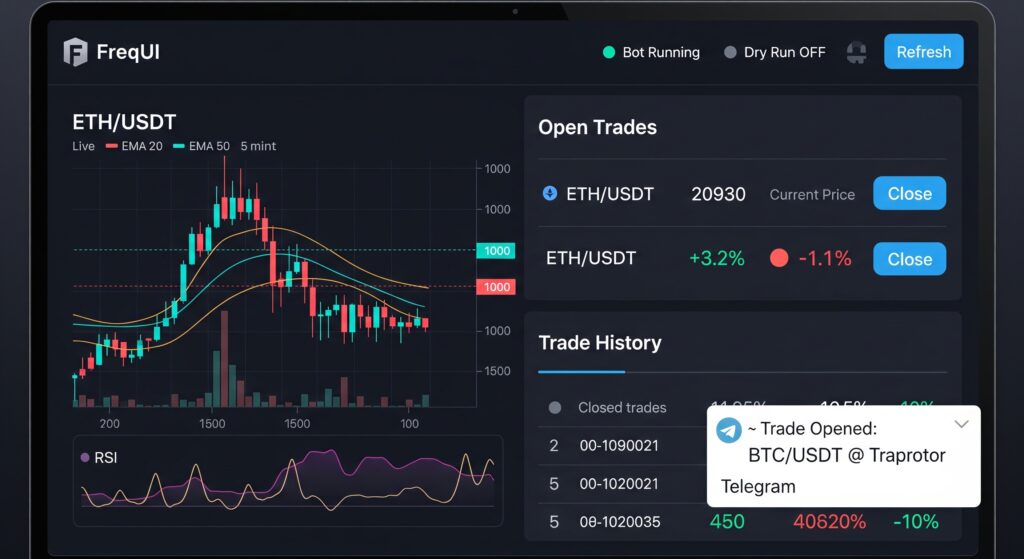This screenshot has height=559, width=1024.
Task: Click the Trade History heading
Action: (x=600, y=343)
